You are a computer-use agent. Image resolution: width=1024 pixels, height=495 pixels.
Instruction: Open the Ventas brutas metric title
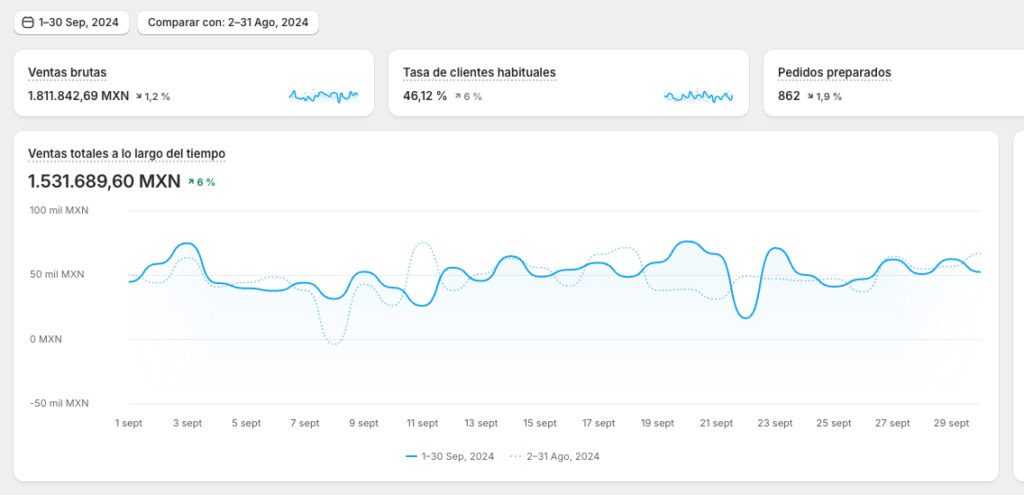click(x=67, y=73)
